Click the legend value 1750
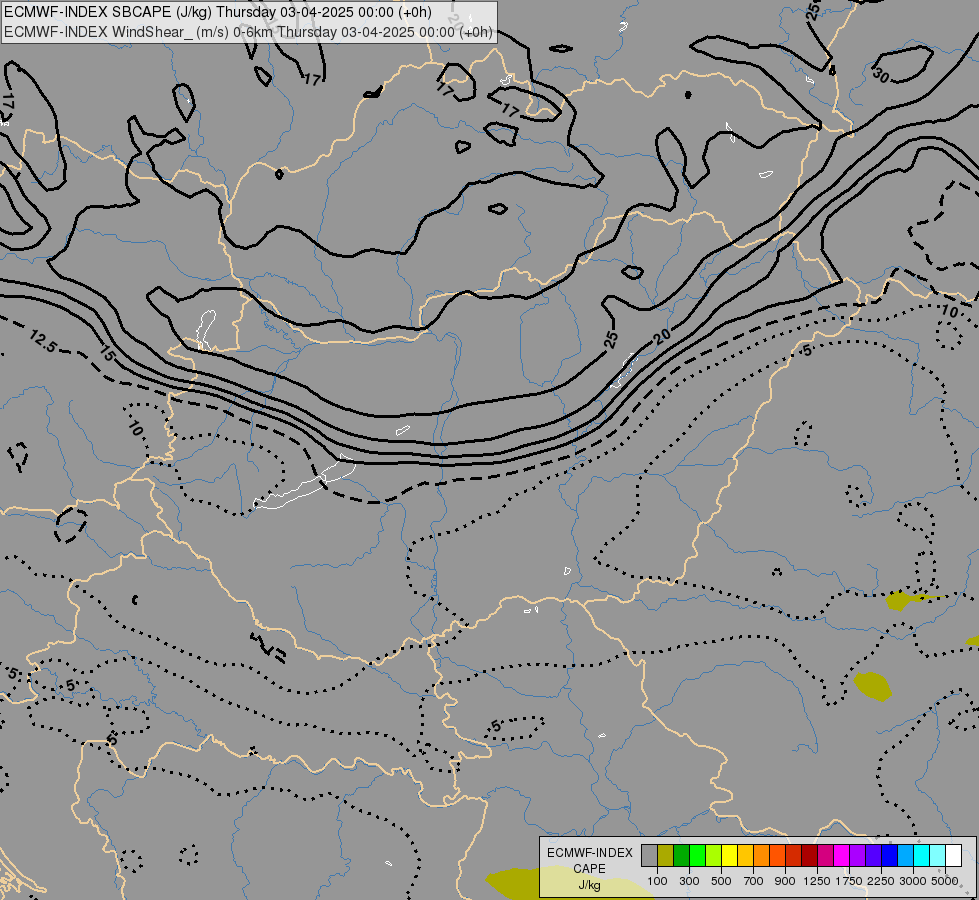 [849, 881]
